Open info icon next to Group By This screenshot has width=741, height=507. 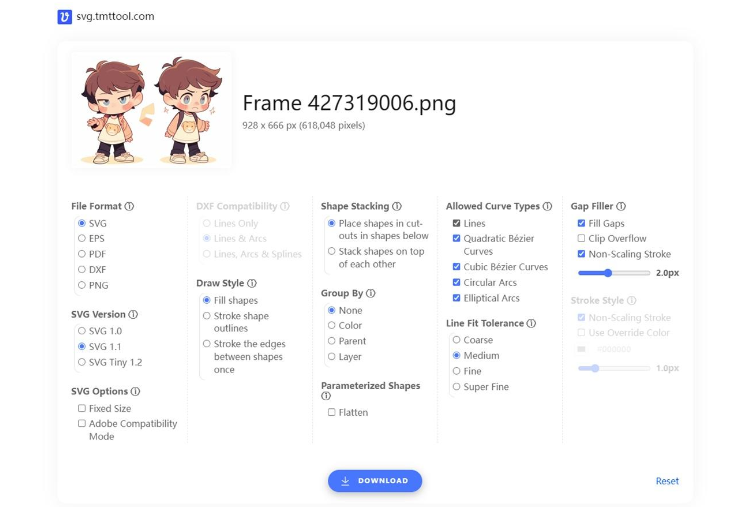[371, 293]
